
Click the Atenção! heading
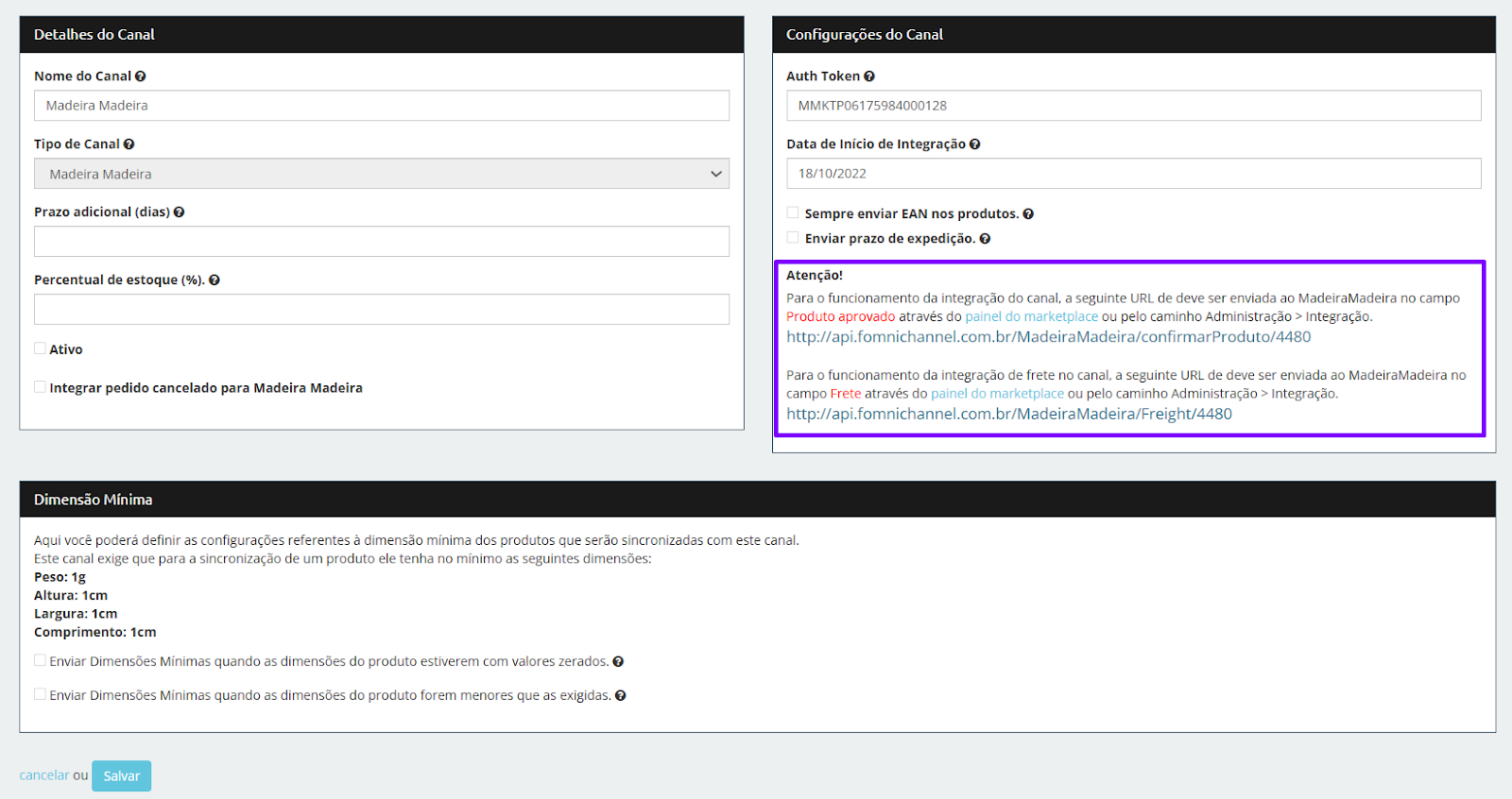click(x=815, y=275)
